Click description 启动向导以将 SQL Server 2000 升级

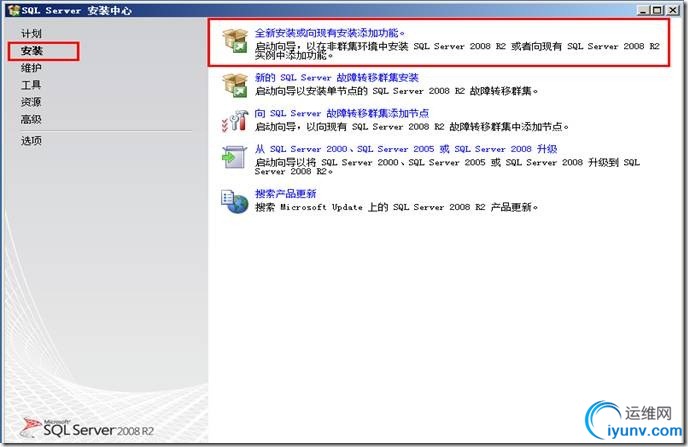click(447, 167)
